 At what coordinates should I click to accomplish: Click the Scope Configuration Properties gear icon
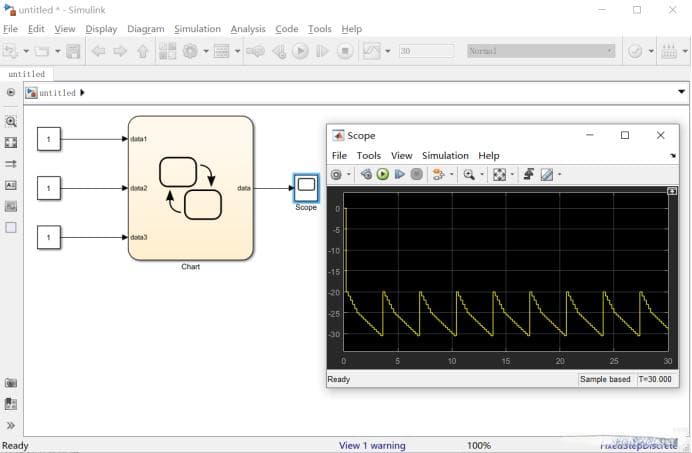(336, 175)
